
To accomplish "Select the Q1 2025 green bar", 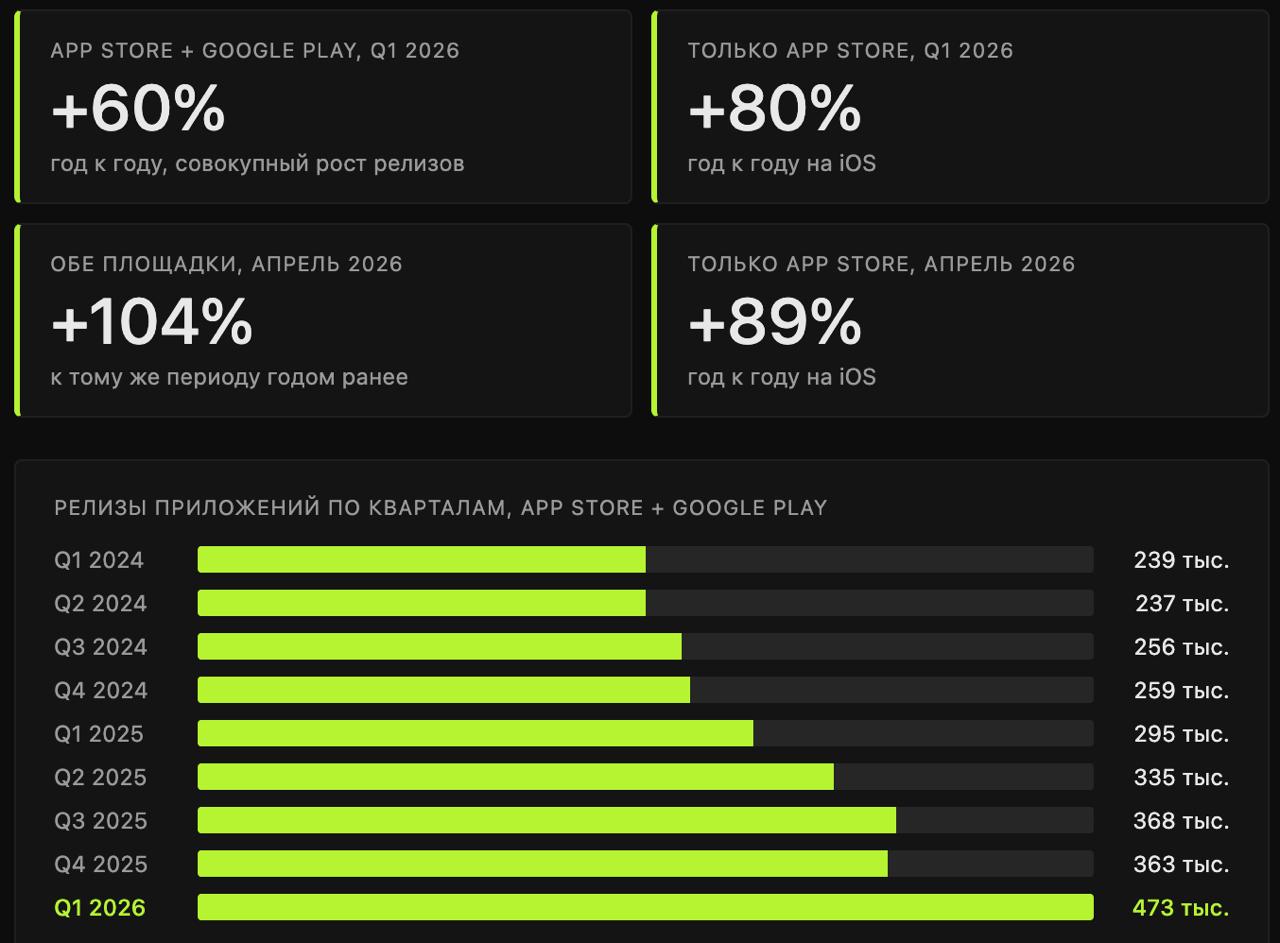I will pos(475,734).
